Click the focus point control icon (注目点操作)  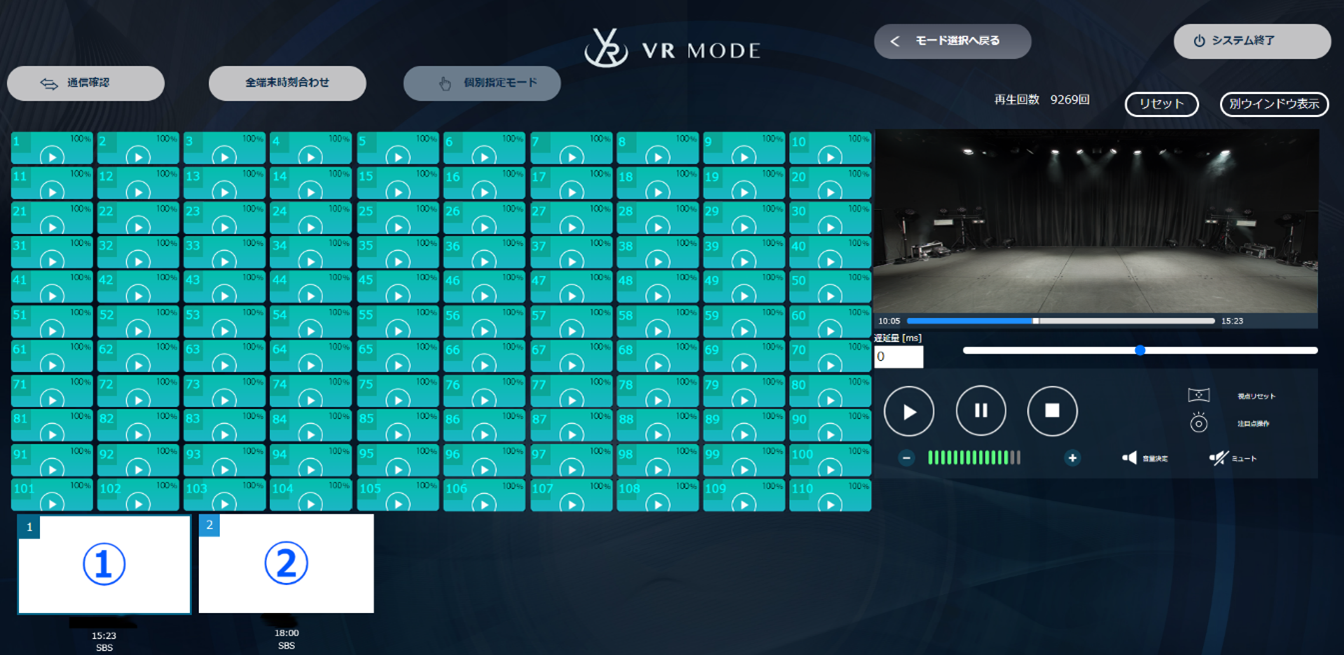pos(1199,424)
